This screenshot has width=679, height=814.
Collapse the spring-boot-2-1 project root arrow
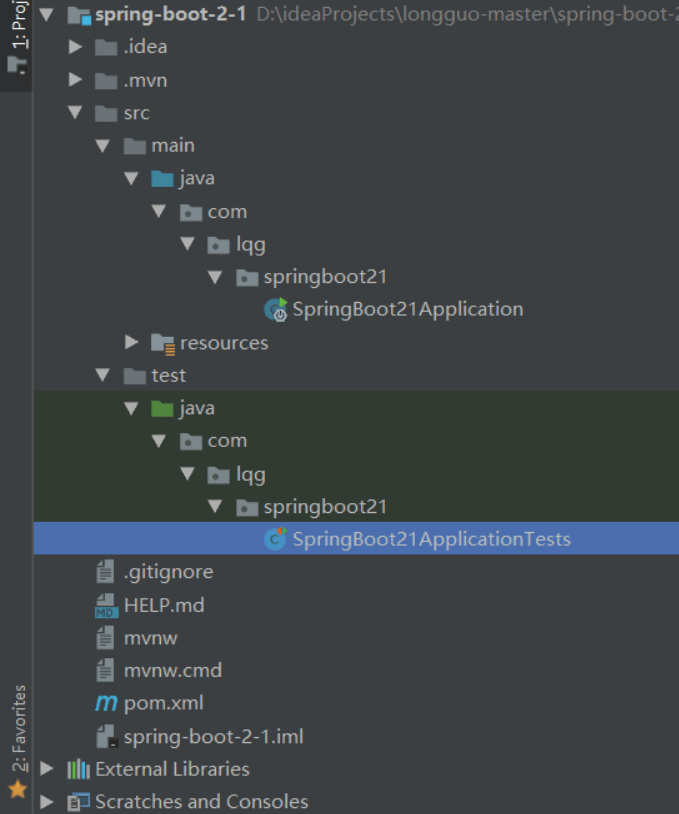tap(46, 15)
